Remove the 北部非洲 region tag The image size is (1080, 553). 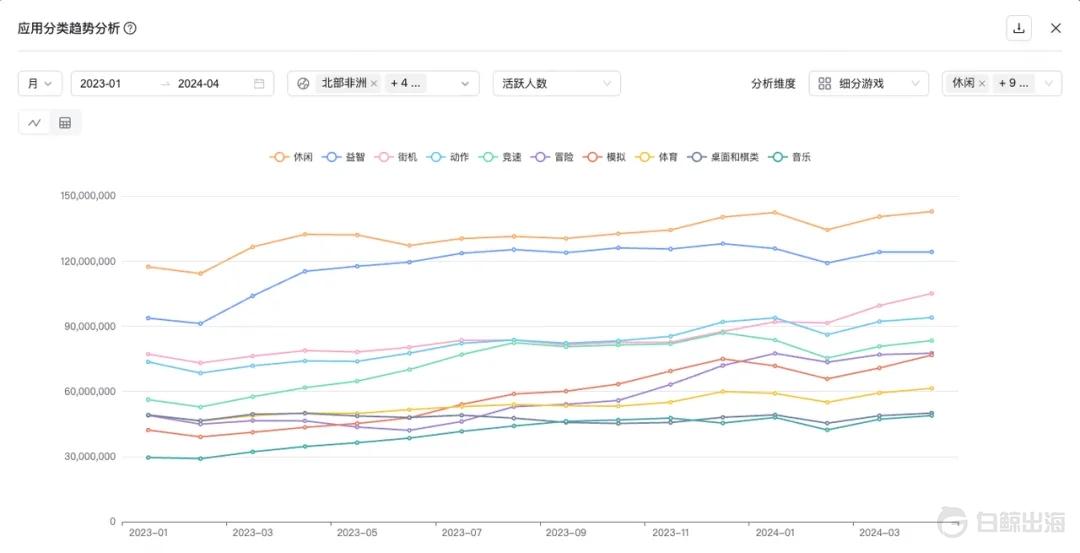[x=374, y=84]
